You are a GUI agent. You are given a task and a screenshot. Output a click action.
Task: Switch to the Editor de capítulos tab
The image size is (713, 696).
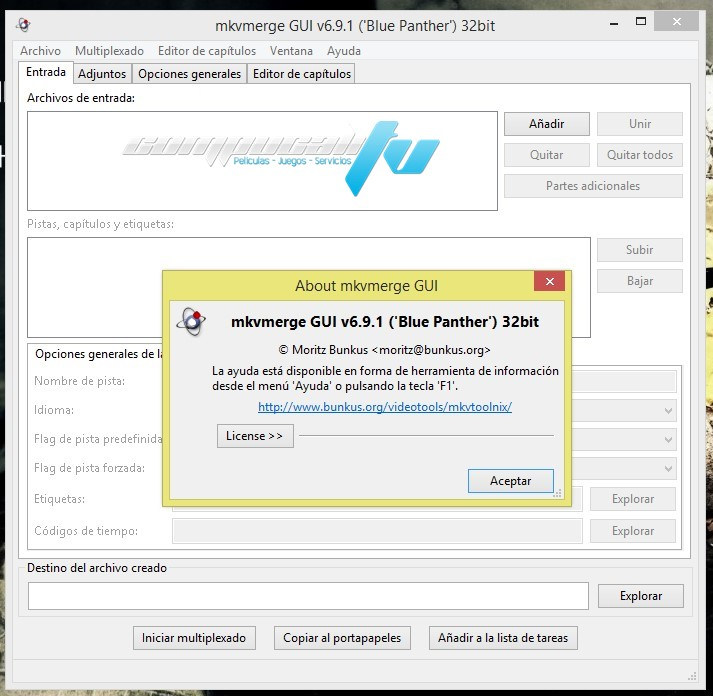pos(301,74)
